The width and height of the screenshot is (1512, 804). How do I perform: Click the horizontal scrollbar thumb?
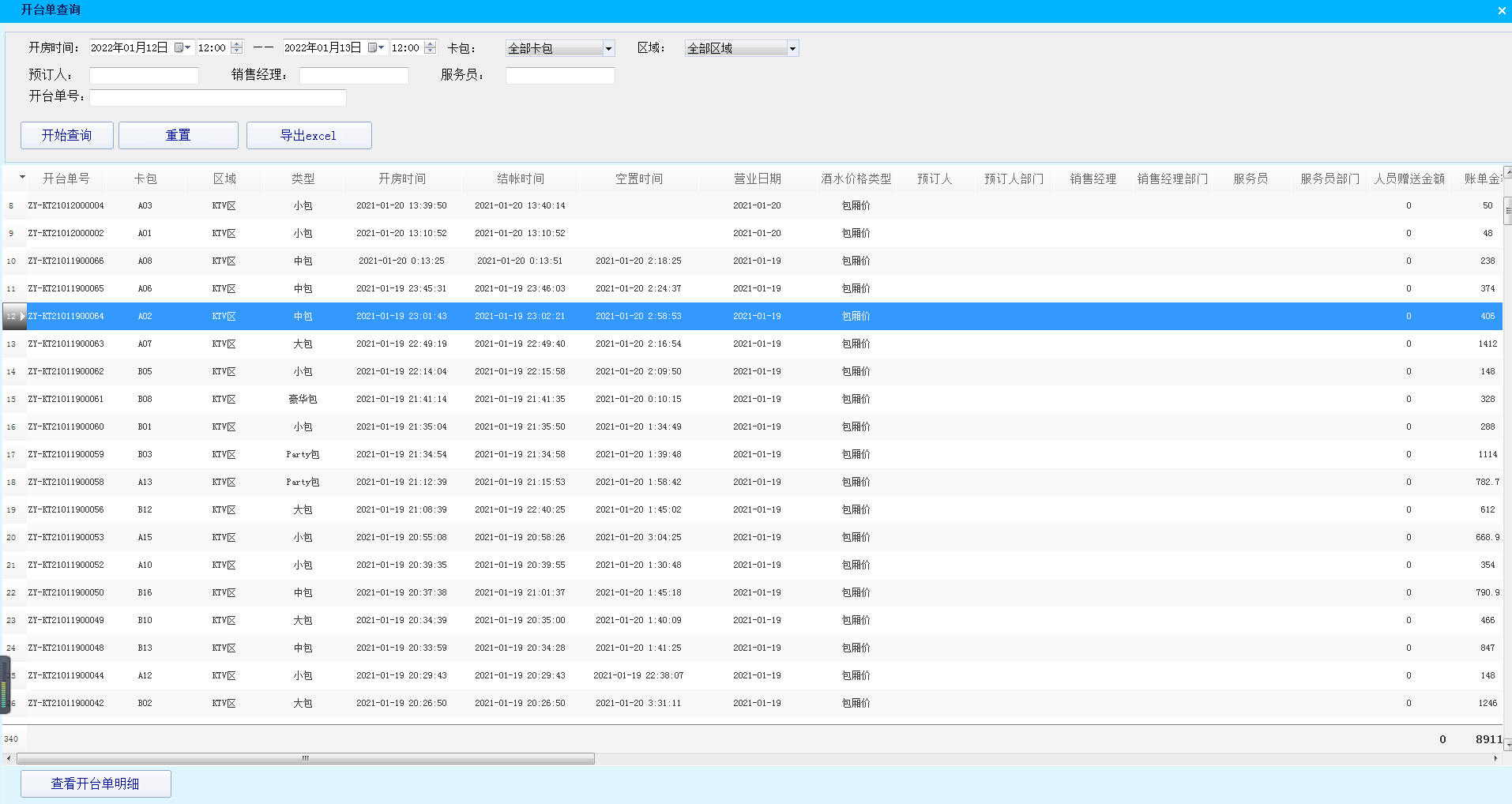(x=306, y=758)
